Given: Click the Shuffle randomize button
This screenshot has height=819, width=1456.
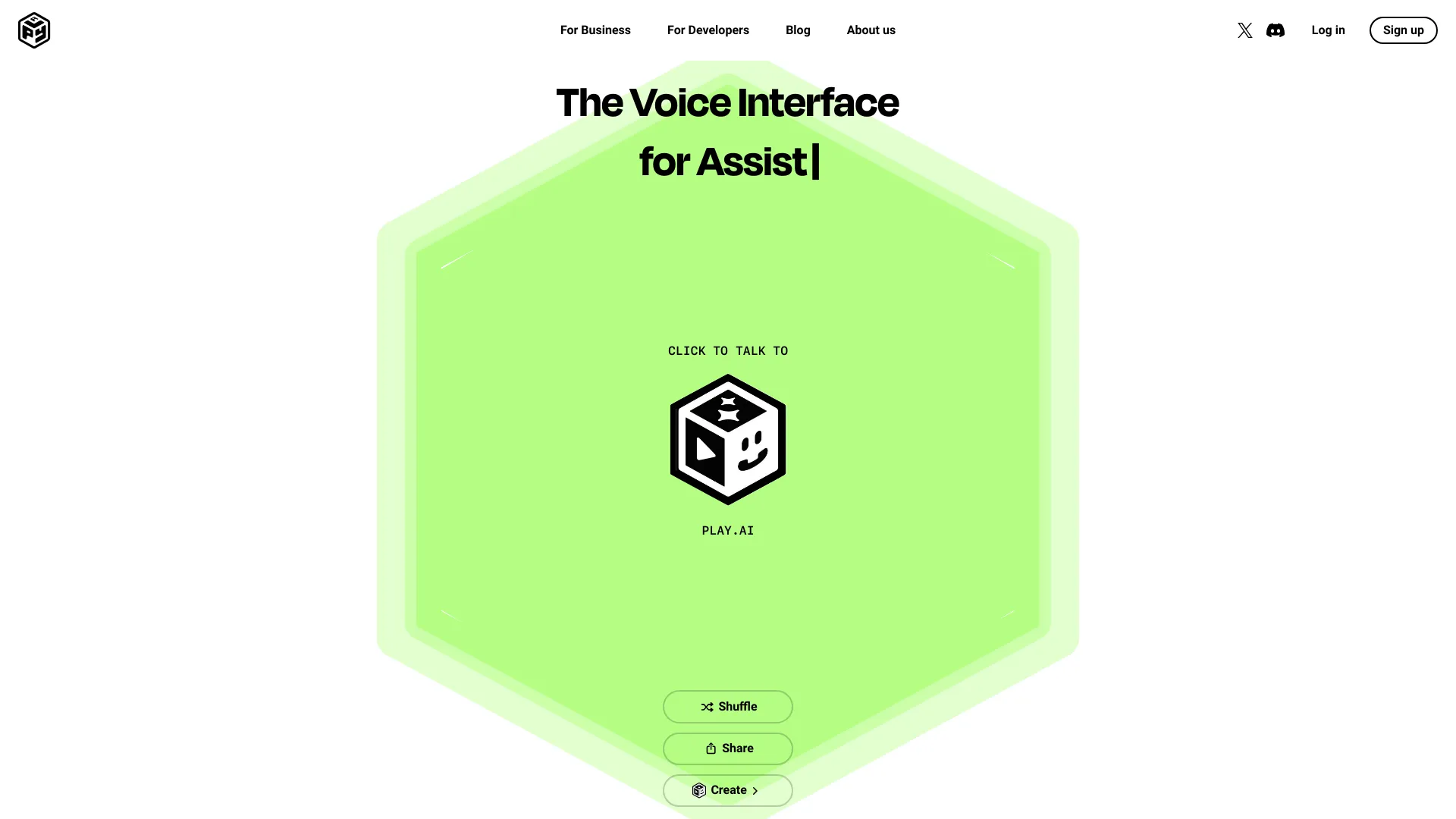Looking at the screenshot, I should (728, 706).
